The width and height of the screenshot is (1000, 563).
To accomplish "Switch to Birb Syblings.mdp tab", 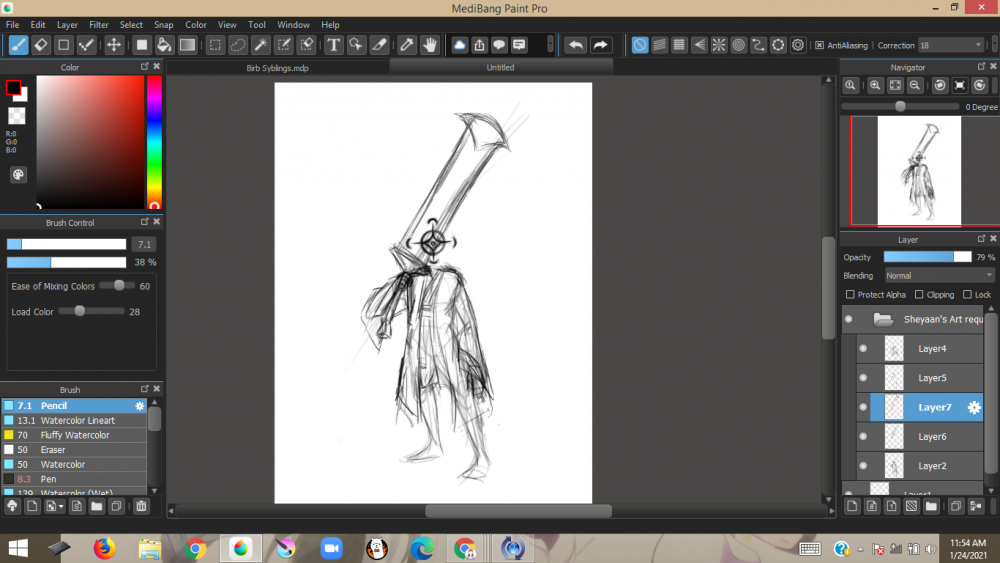I will coord(277,68).
